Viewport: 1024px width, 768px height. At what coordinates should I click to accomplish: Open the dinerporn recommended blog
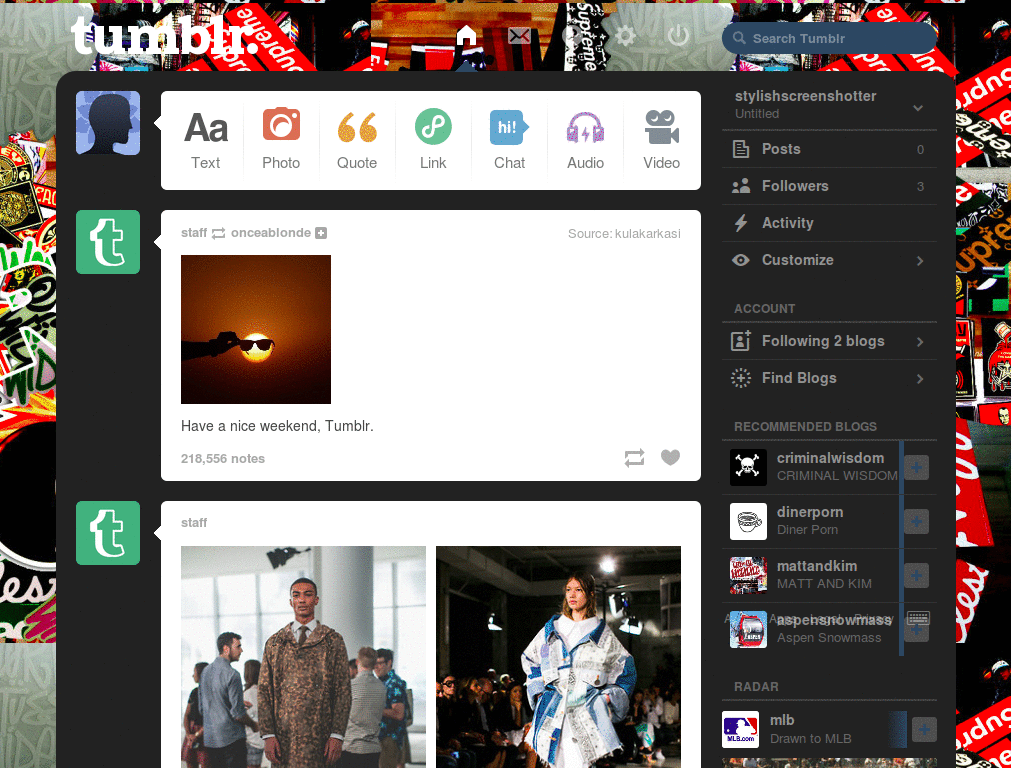point(810,512)
